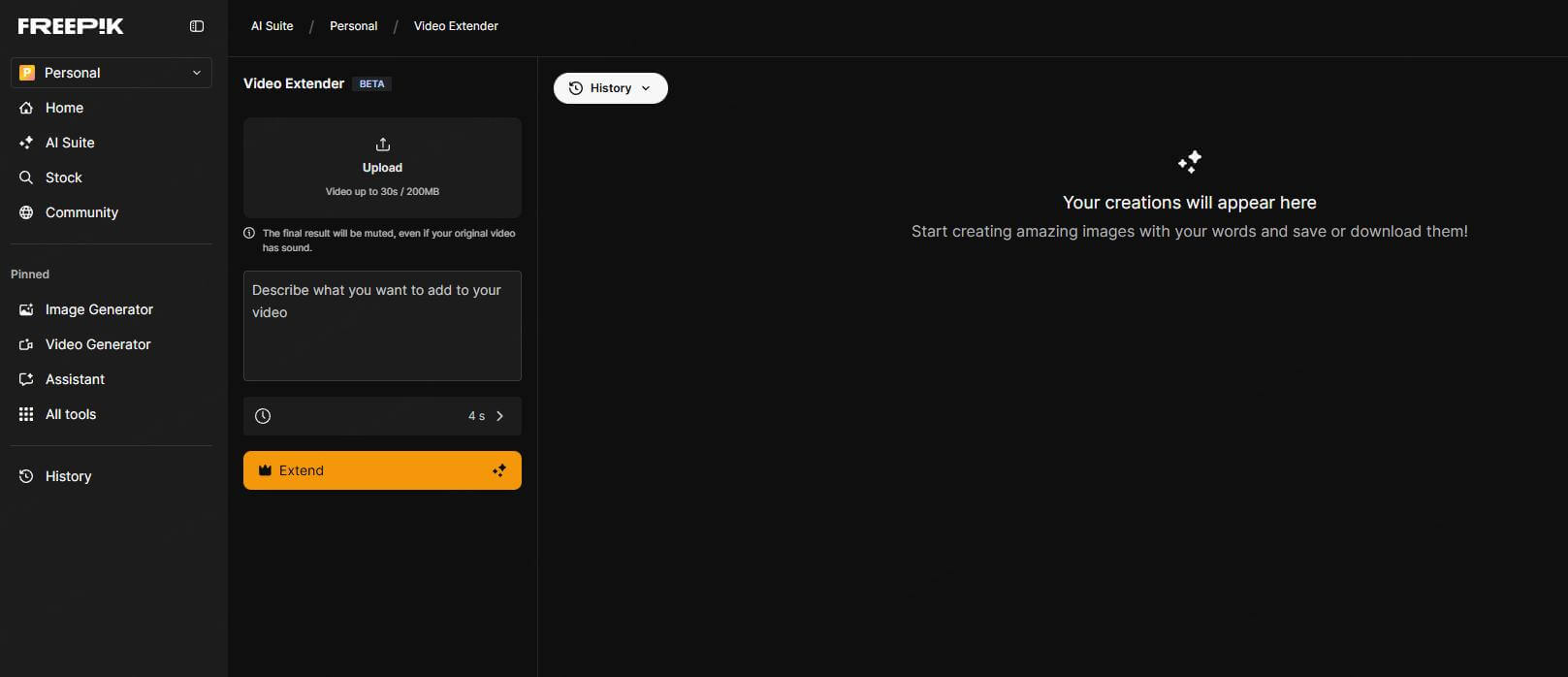Click the info icon by muted notice
This screenshot has width=1568, height=677.
249,233
